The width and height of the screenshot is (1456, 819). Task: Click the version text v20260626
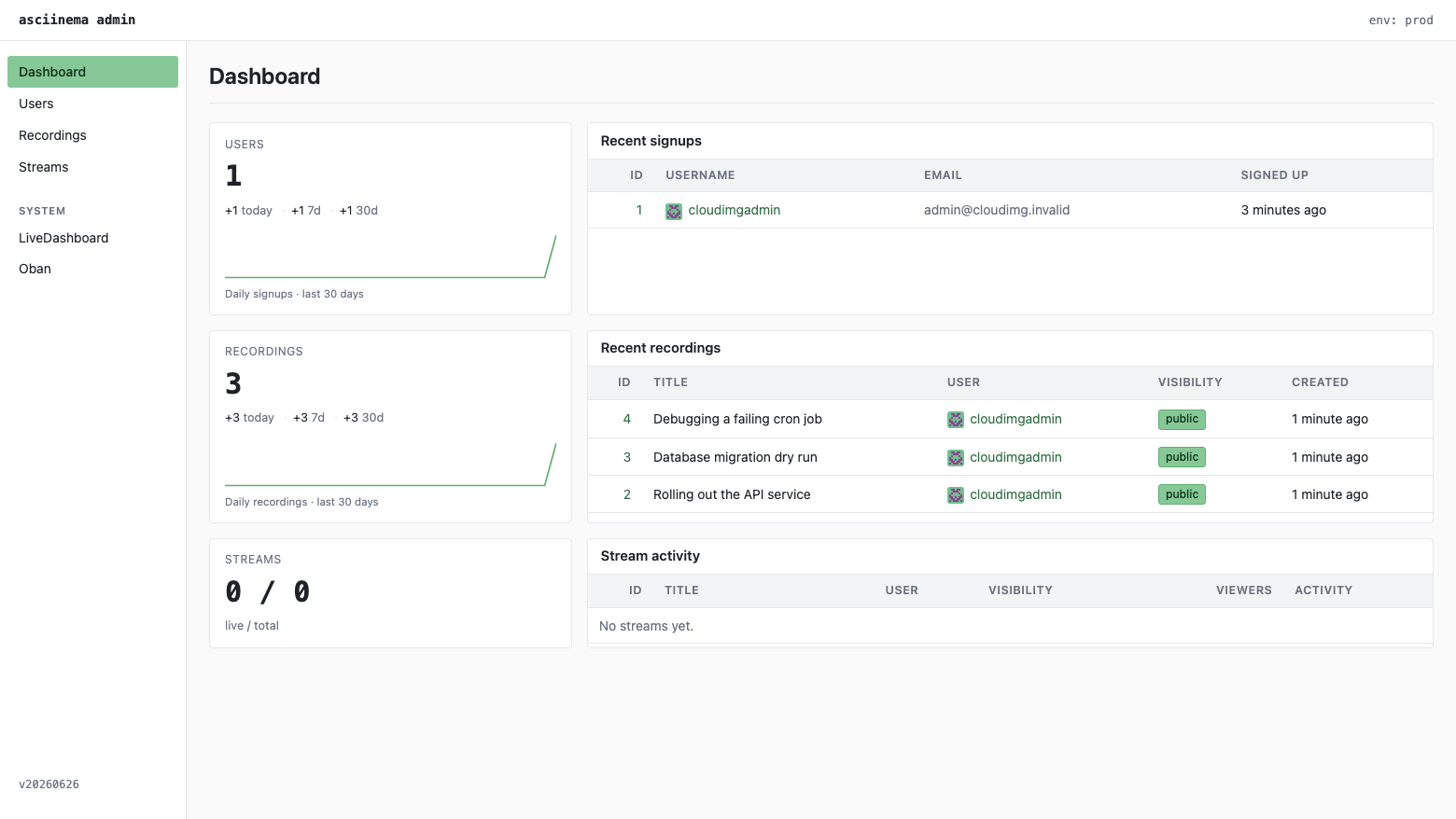[49, 784]
